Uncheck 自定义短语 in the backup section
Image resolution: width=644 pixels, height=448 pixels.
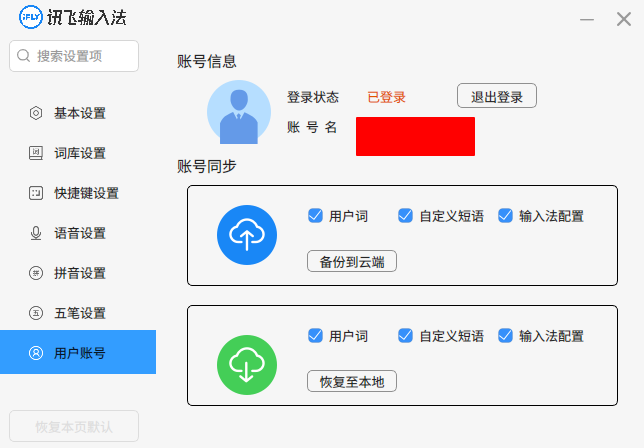(405, 216)
